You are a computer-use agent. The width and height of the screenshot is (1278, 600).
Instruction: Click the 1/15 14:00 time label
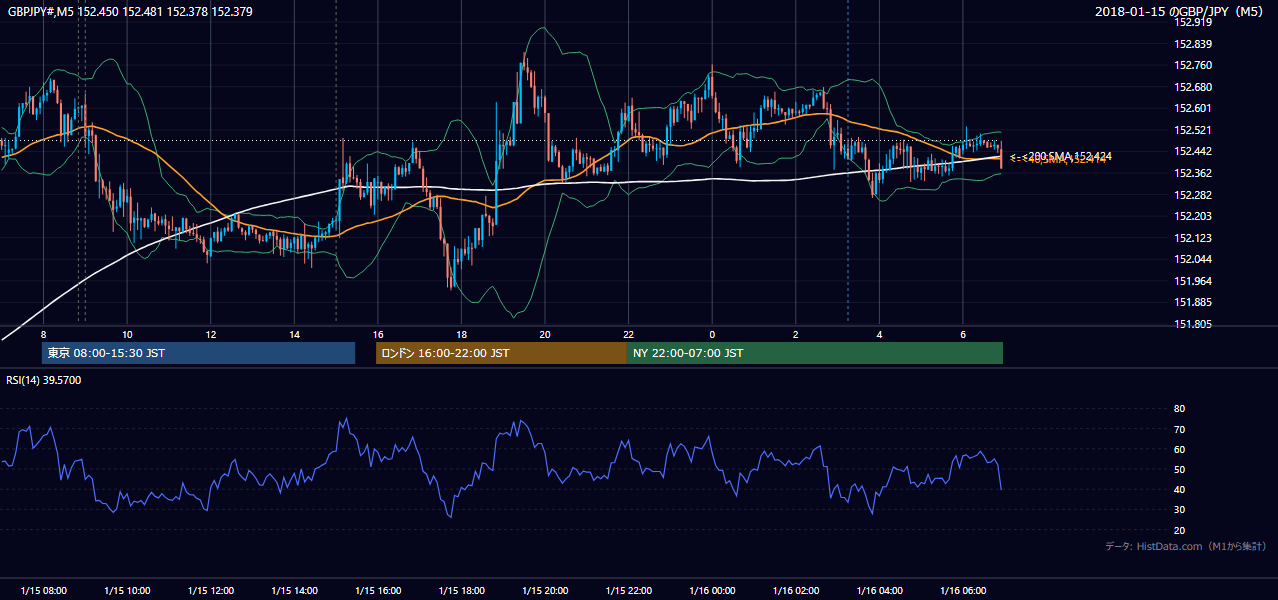(x=294, y=591)
